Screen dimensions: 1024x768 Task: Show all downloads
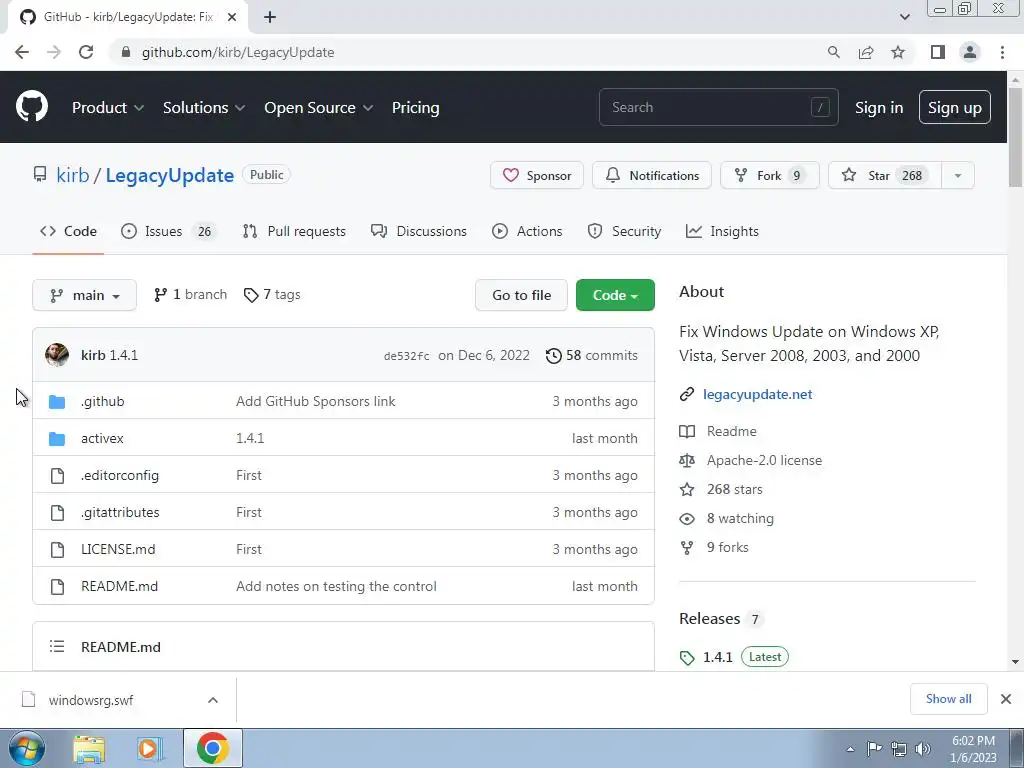[x=948, y=699]
